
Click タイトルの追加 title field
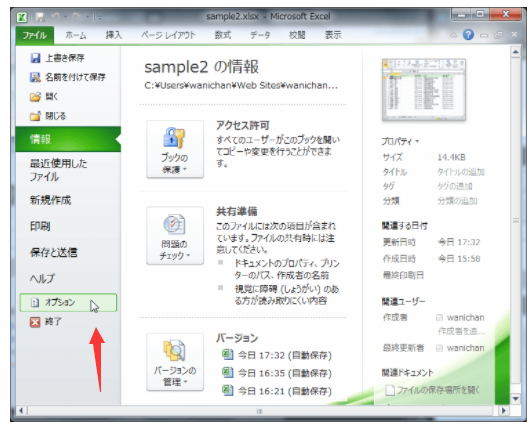tap(461, 172)
